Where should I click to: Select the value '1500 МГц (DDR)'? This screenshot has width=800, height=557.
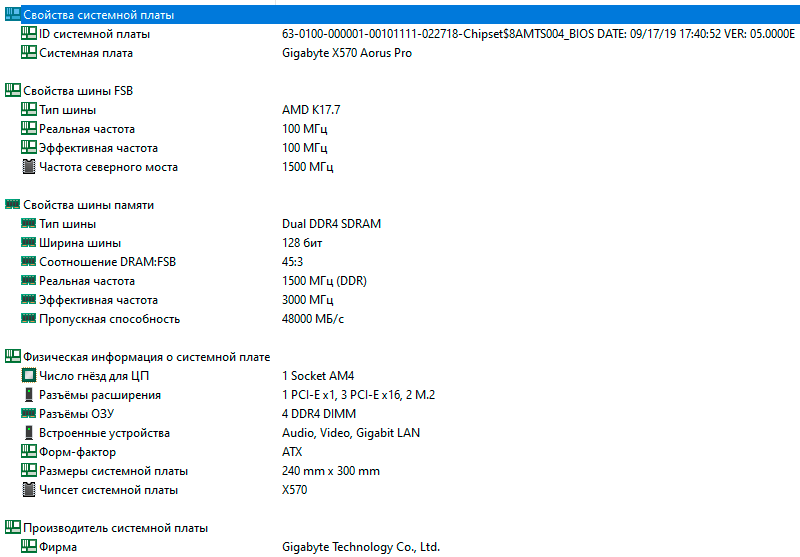[x=324, y=281]
